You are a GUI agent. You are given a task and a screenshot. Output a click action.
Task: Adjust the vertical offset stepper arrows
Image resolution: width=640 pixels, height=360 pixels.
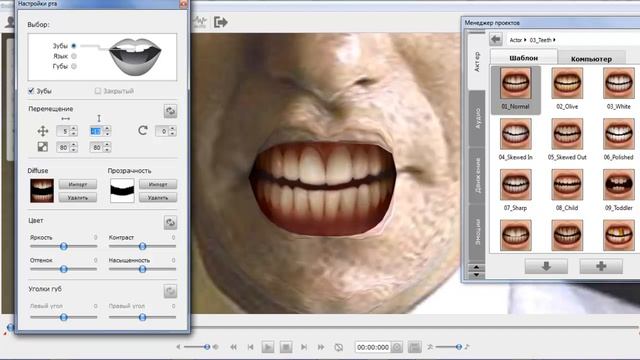click(x=107, y=131)
